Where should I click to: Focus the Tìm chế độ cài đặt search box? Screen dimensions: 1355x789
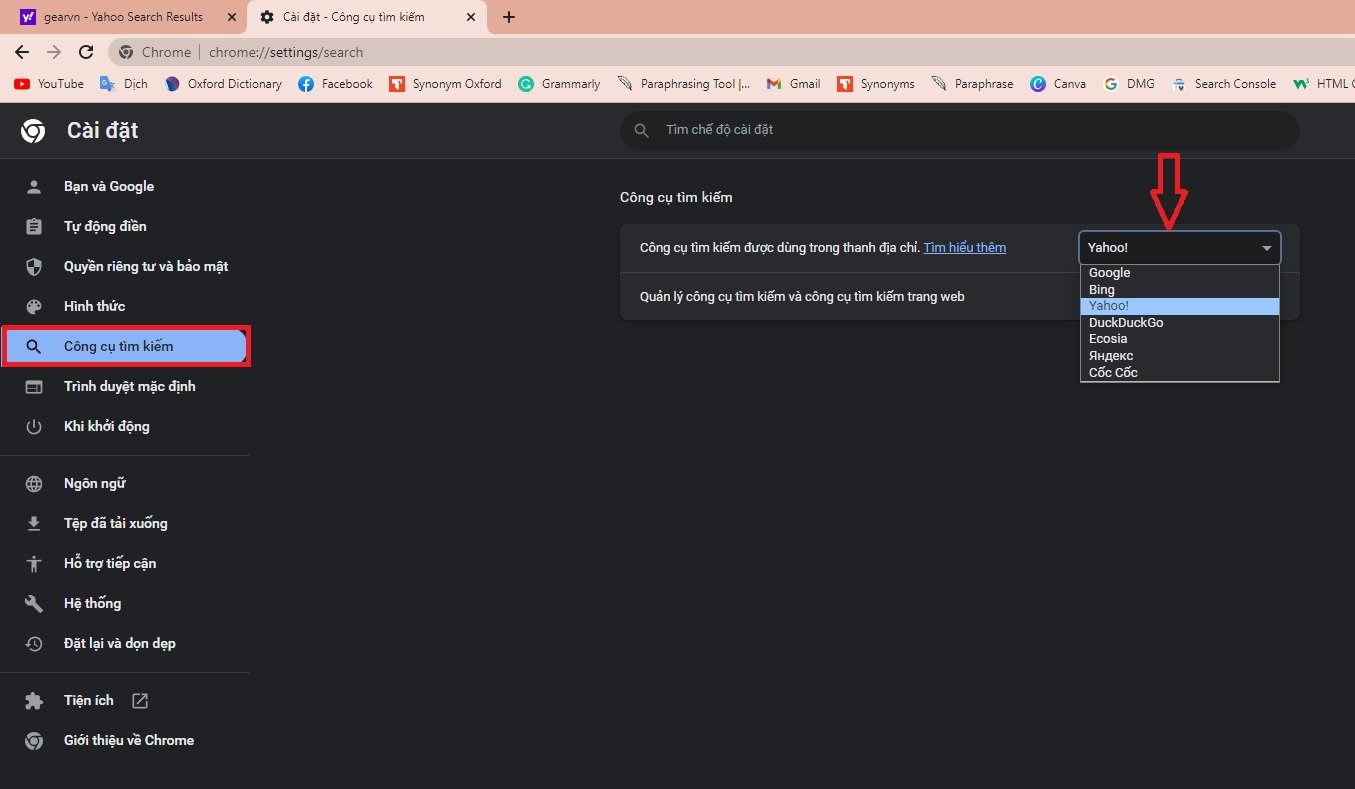960,130
